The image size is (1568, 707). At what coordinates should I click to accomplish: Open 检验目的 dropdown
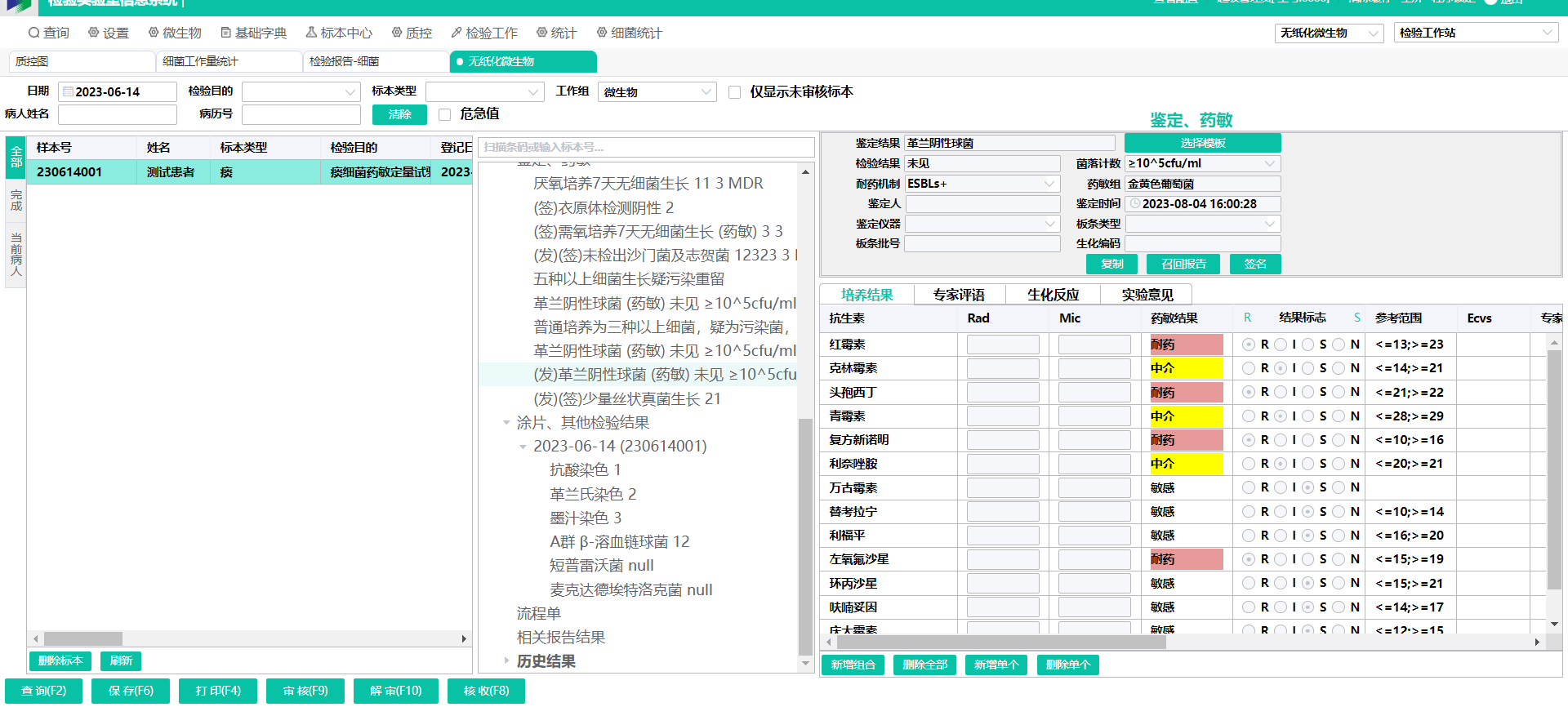click(301, 92)
